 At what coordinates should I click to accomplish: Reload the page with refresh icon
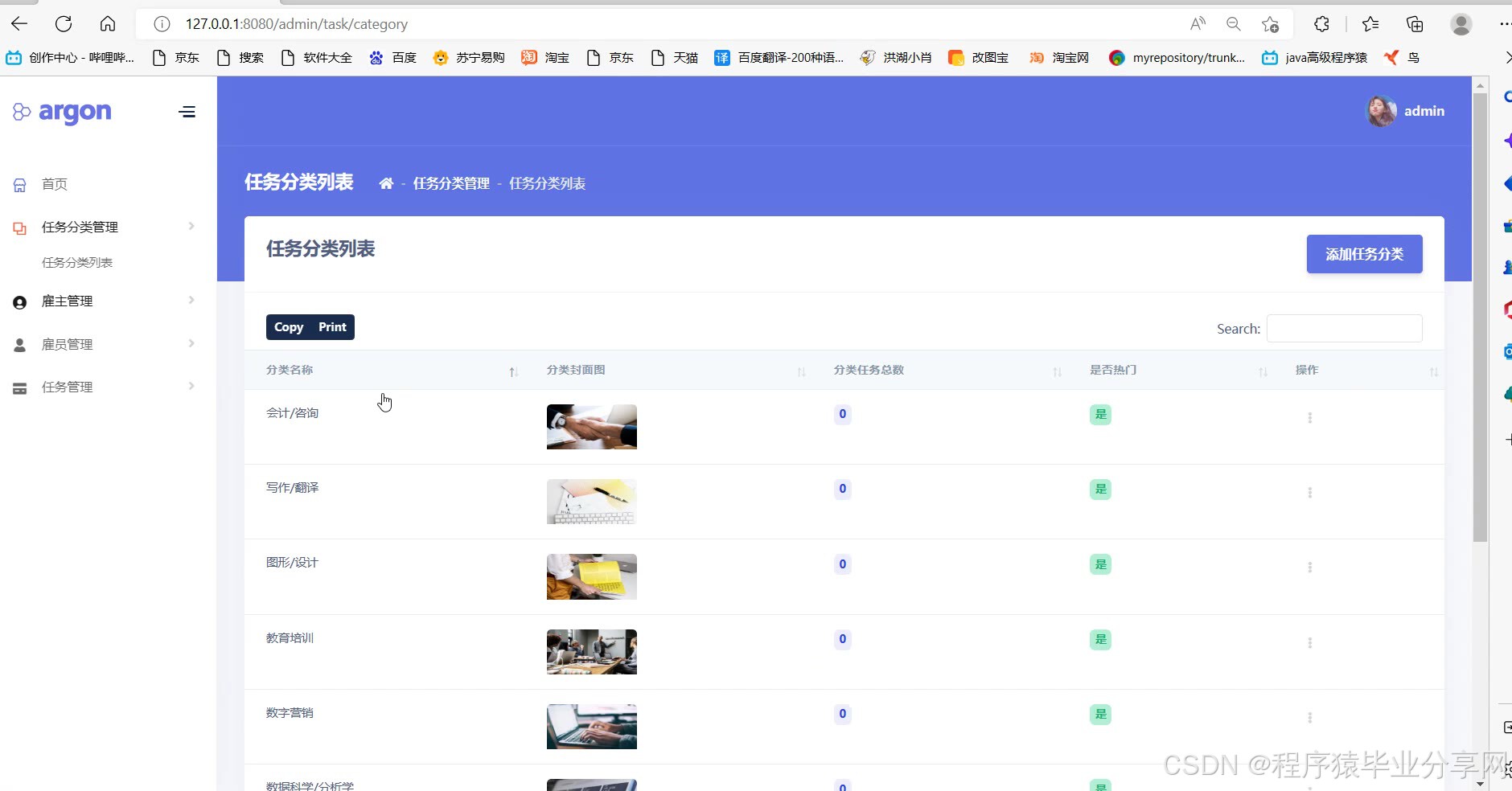[x=64, y=24]
